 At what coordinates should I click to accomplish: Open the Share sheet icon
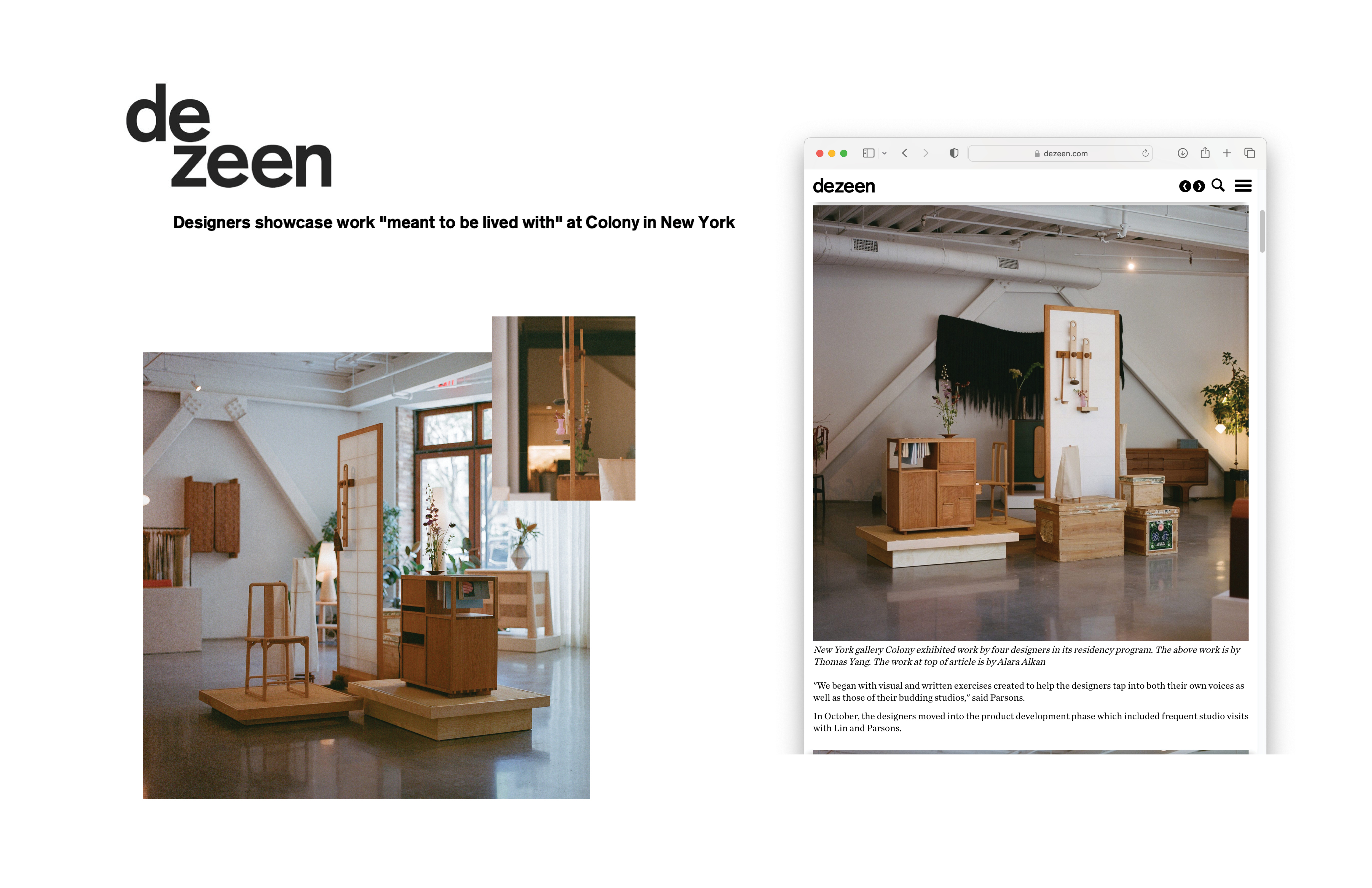(1205, 153)
